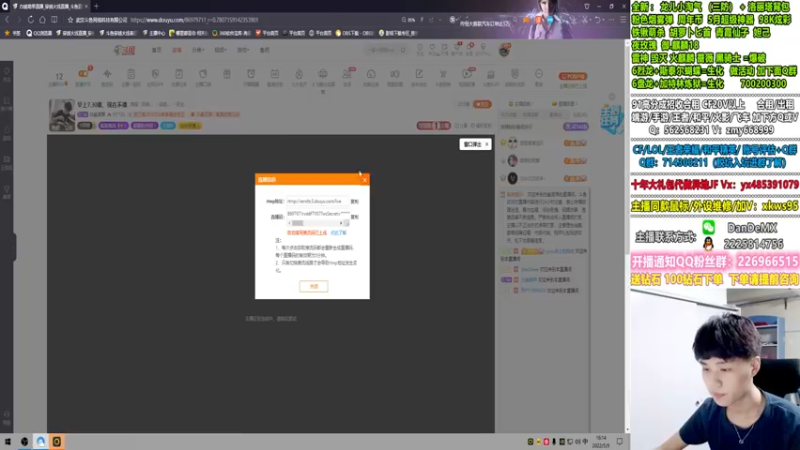Open the OBS下载 bookmark
Screen dimensions: 800x450
355,33
